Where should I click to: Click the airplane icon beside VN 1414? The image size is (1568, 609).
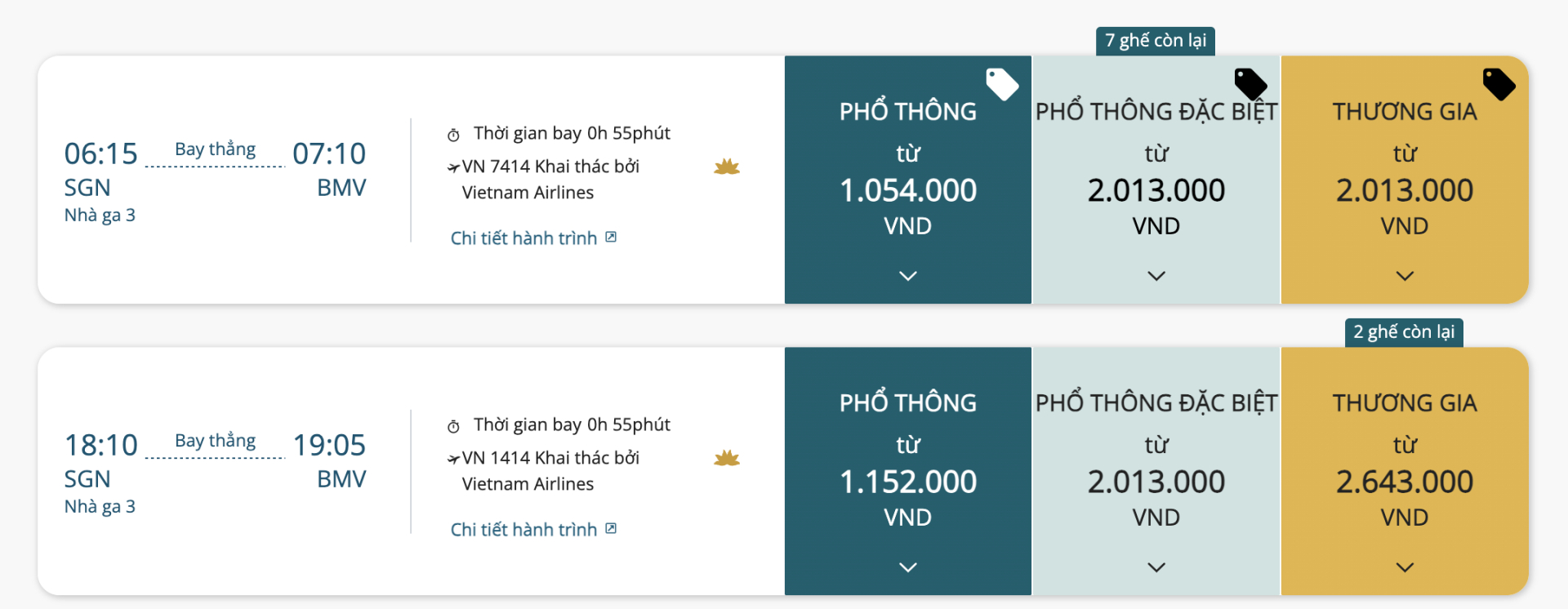(454, 458)
